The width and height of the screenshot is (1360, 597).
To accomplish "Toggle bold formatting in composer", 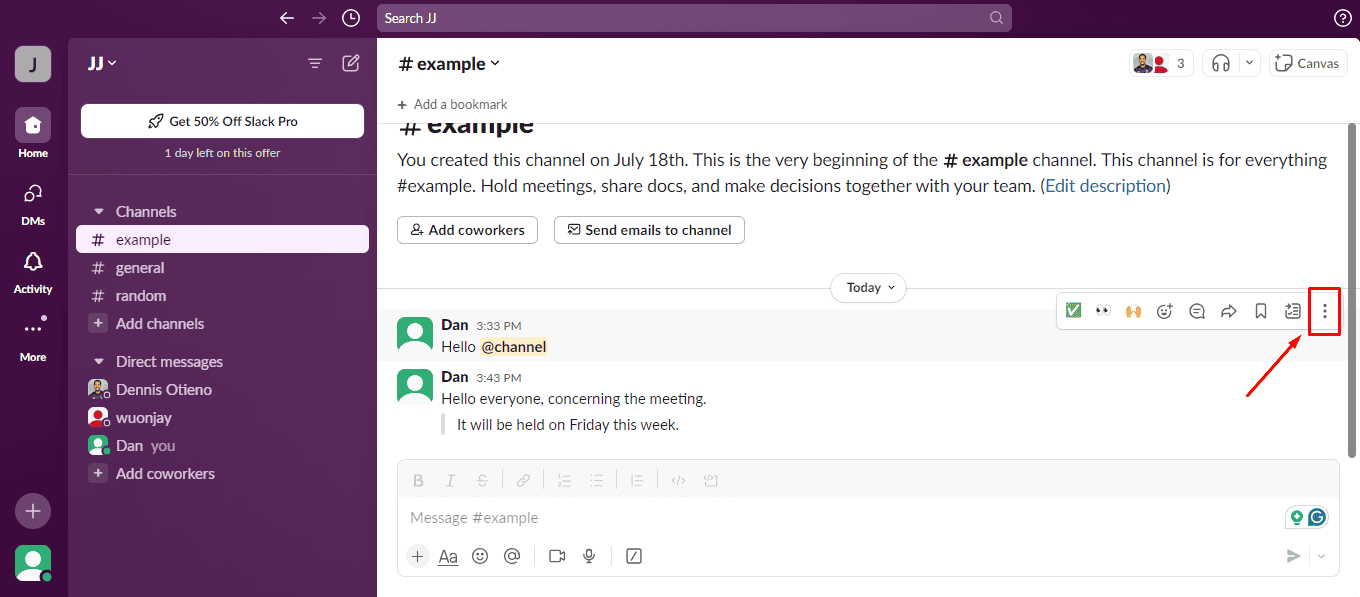I will click(x=419, y=481).
